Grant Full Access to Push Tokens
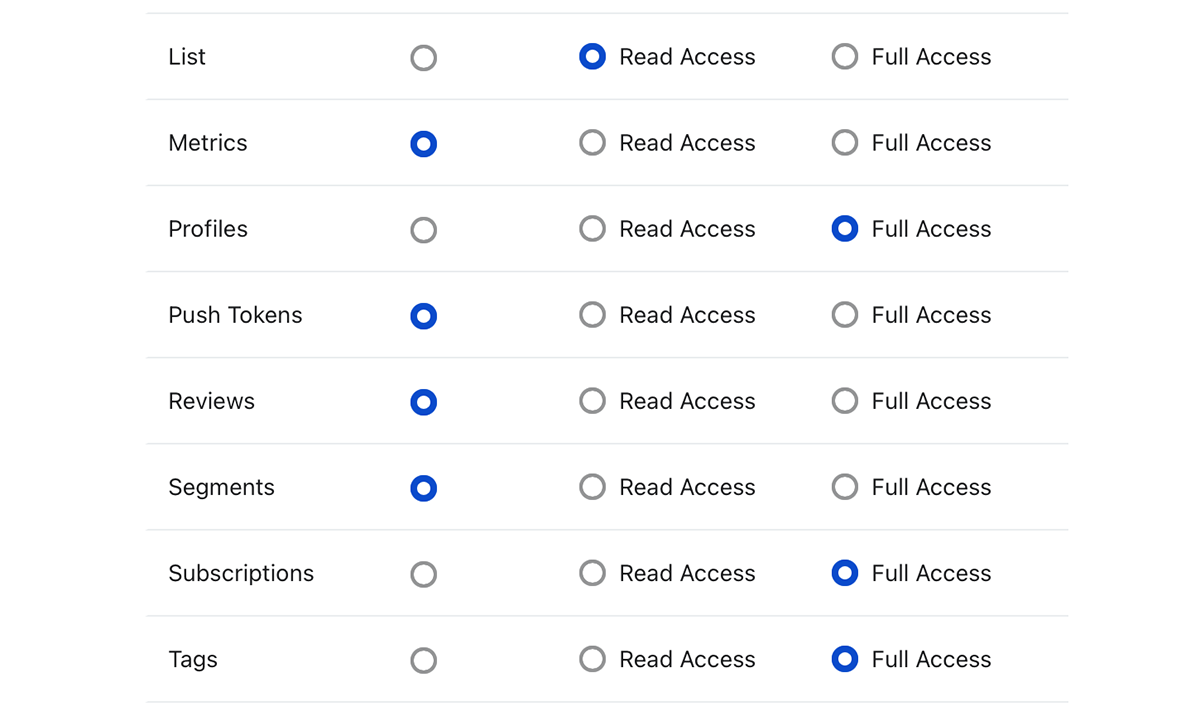Screen dimensions: 1200x716 [x=845, y=315]
